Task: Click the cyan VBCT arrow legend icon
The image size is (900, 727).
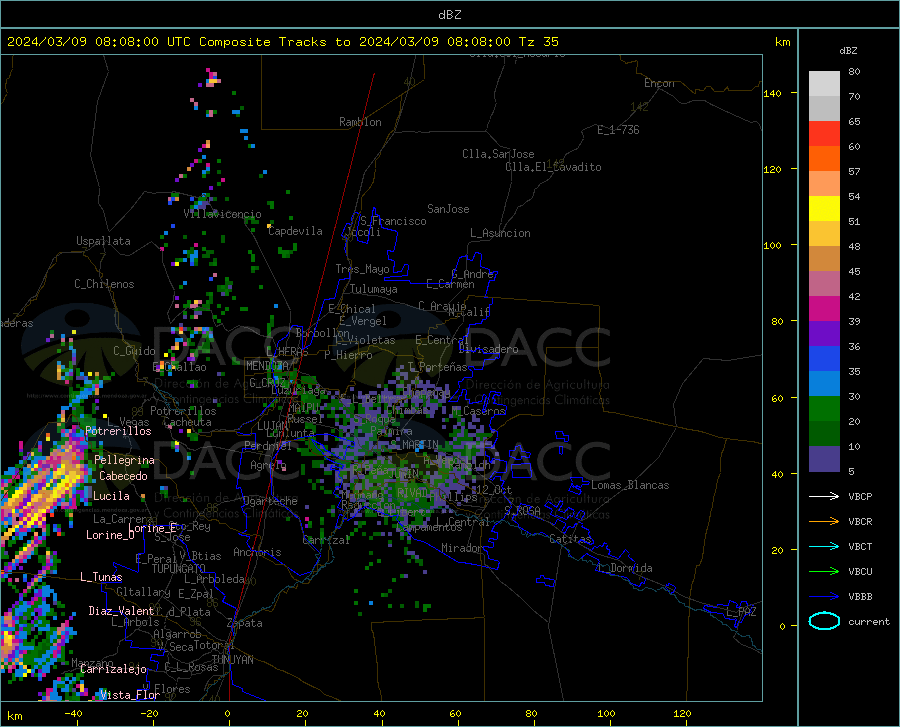Action: click(x=824, y=546)
